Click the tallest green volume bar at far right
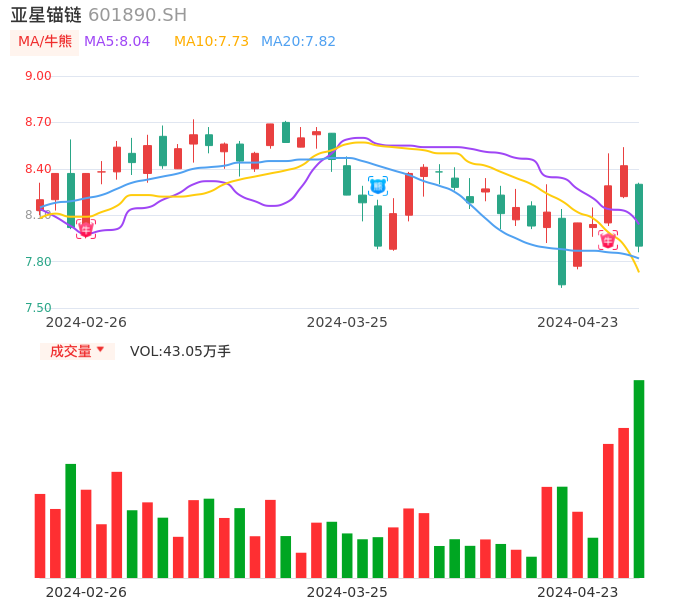The image size is (686, 606). tap(638, 478)
